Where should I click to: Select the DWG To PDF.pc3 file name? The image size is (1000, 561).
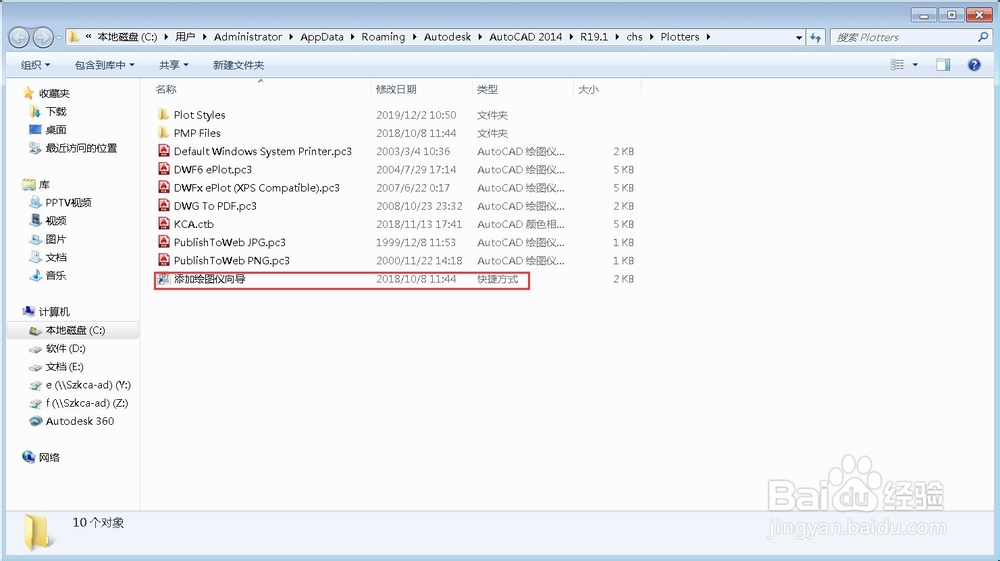215,206
